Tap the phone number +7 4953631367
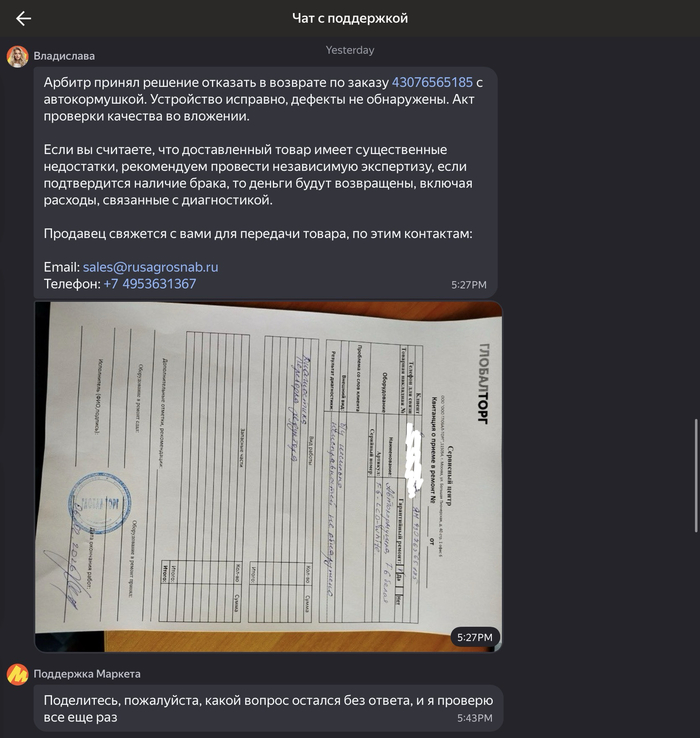Image resolution: width=700 pixels, height=738 pixels. coord(150,284)
